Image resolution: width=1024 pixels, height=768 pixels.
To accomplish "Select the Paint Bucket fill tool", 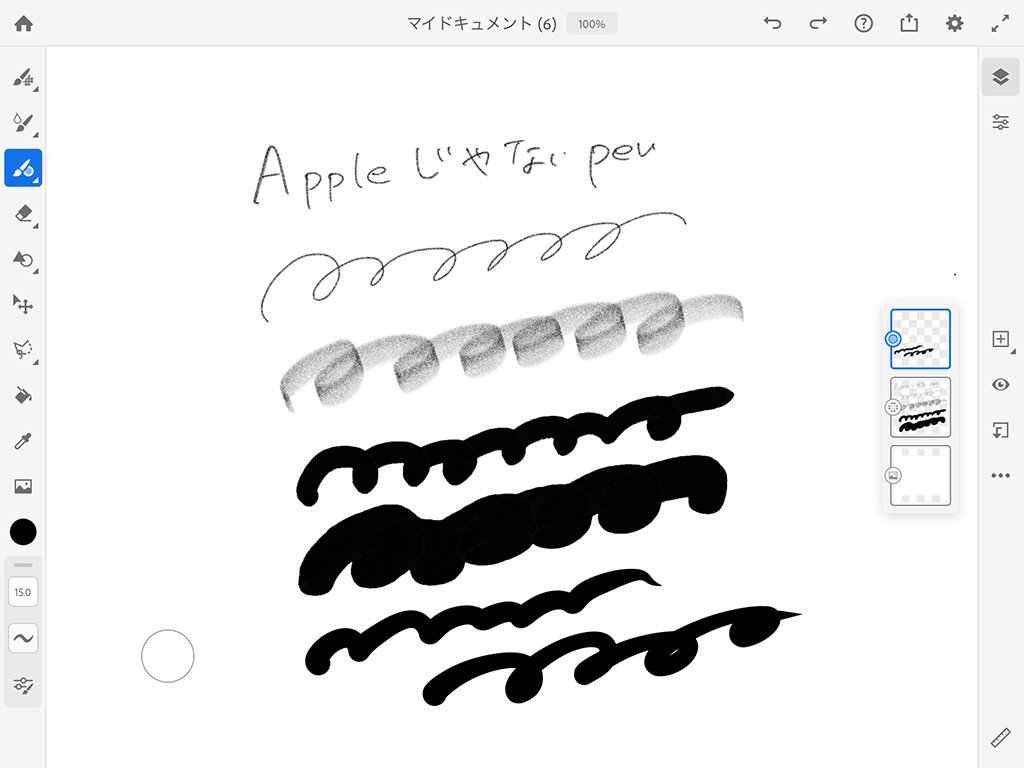I will tap(24, 395).
